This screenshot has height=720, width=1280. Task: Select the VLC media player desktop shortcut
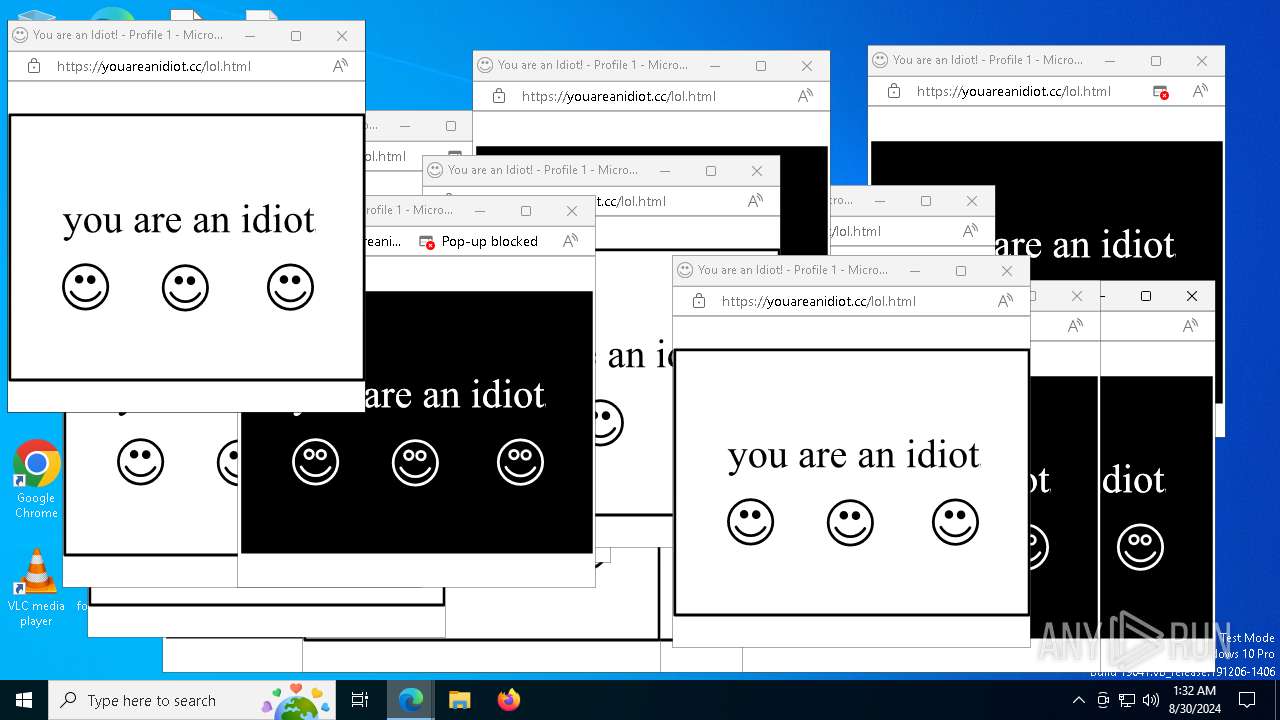coord(36,588)
